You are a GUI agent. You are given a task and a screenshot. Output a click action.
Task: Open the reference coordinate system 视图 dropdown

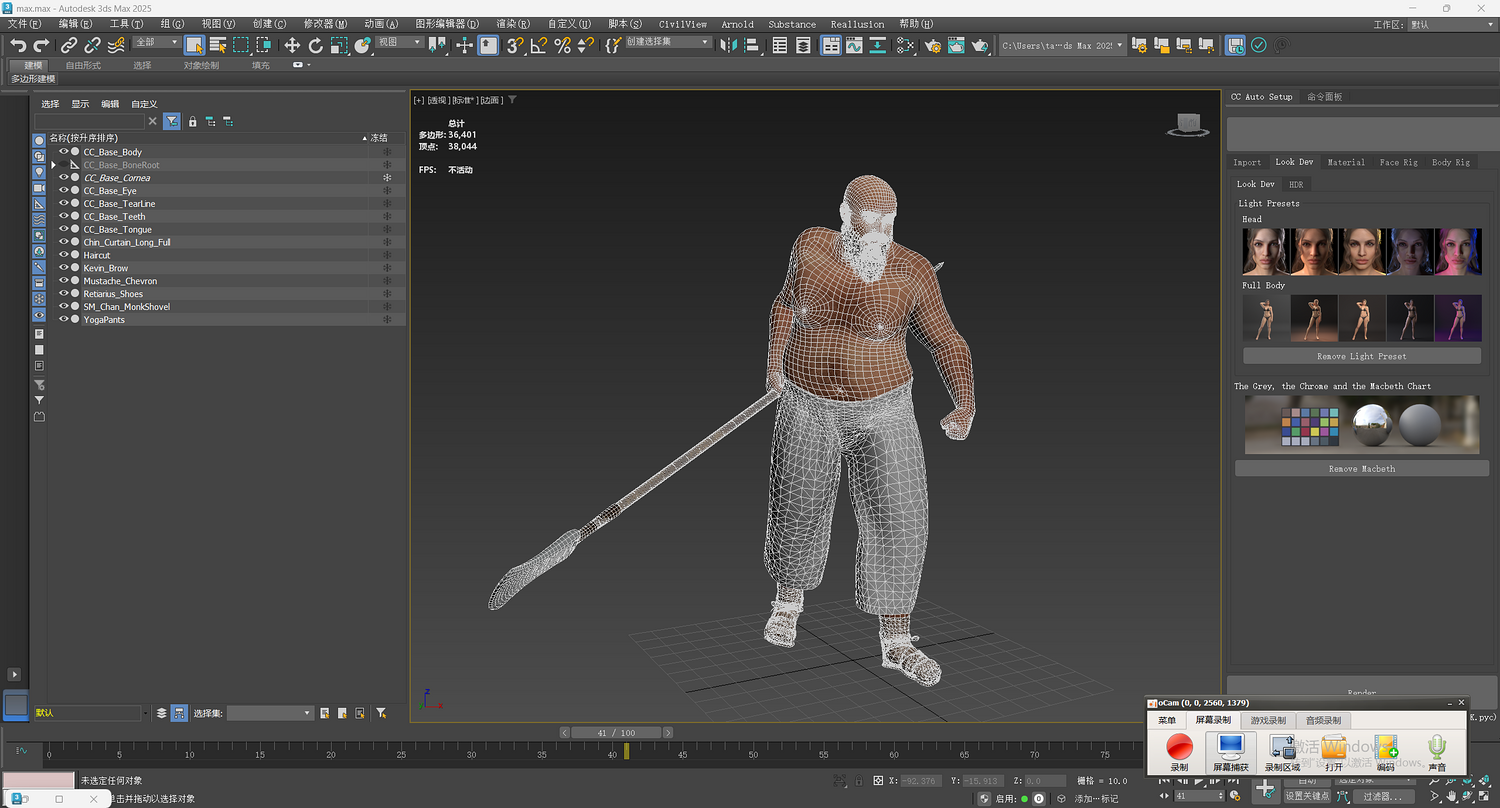coord(400,42)
